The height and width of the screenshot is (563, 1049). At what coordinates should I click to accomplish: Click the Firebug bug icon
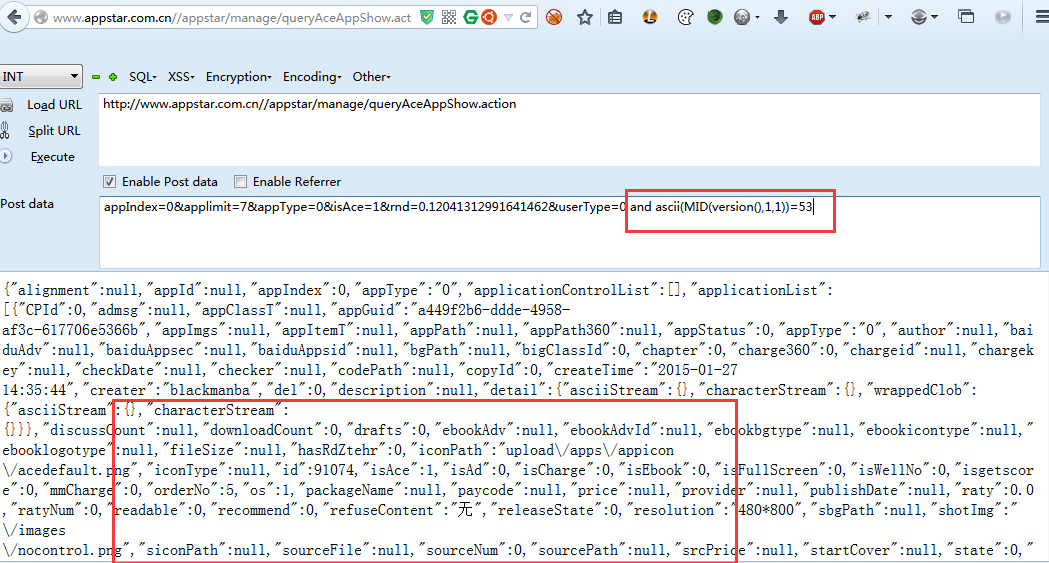pos(863,17)
